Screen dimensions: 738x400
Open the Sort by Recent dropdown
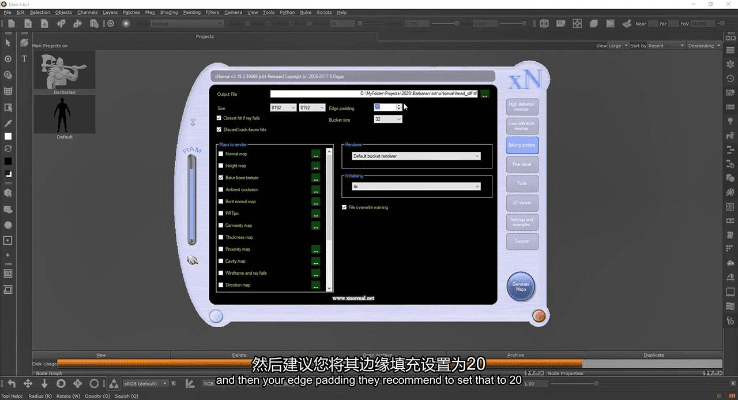(x=666, y=46)
